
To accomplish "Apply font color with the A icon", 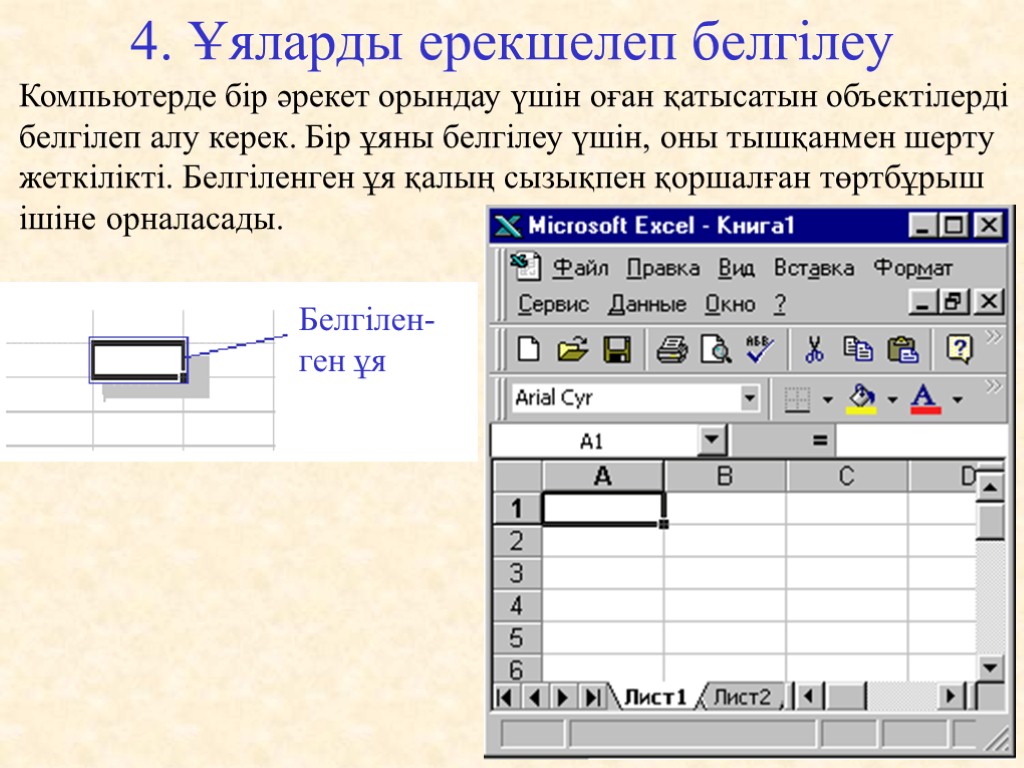I will 925,399.
